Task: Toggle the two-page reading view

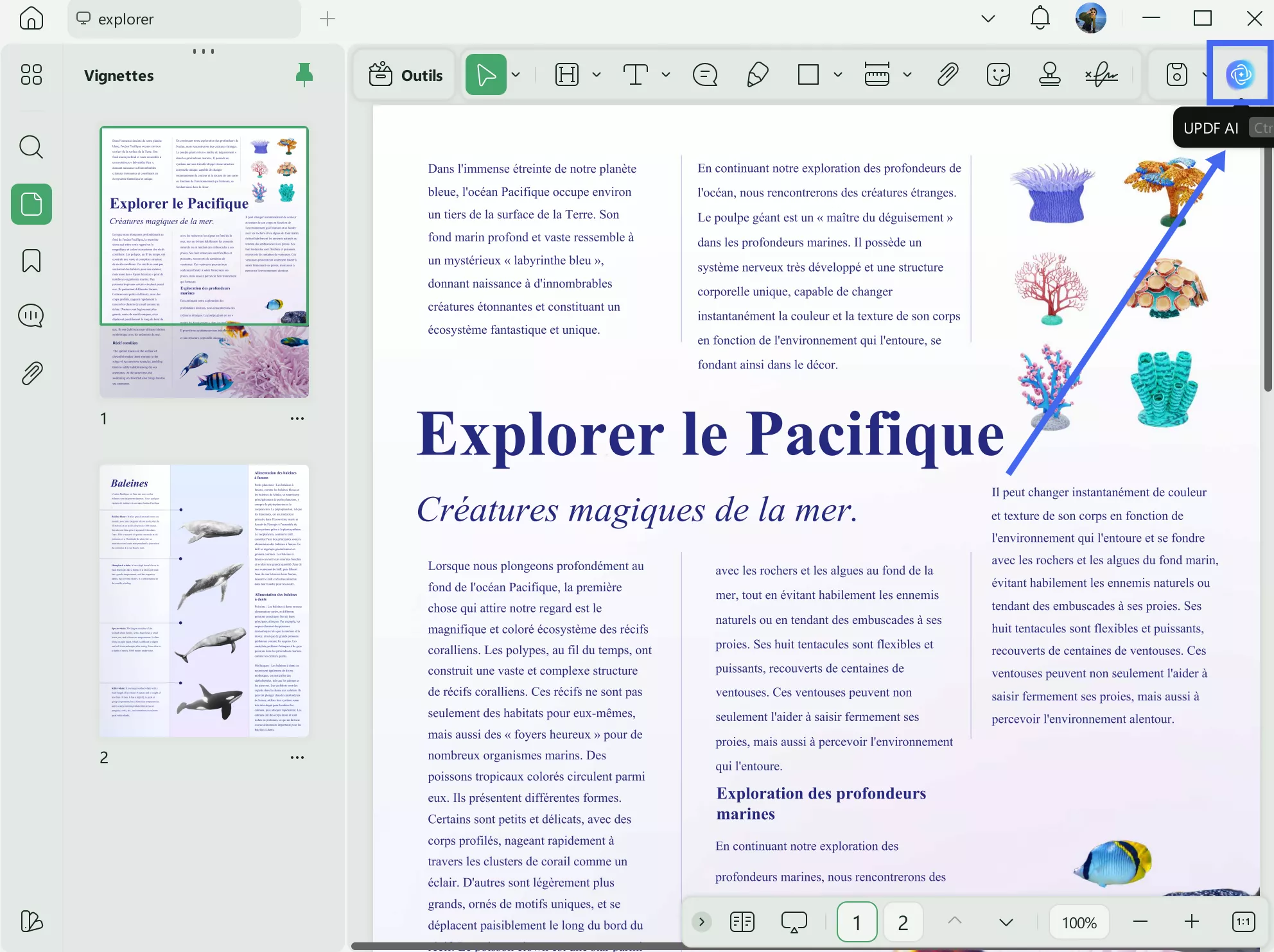Action: 742,922
